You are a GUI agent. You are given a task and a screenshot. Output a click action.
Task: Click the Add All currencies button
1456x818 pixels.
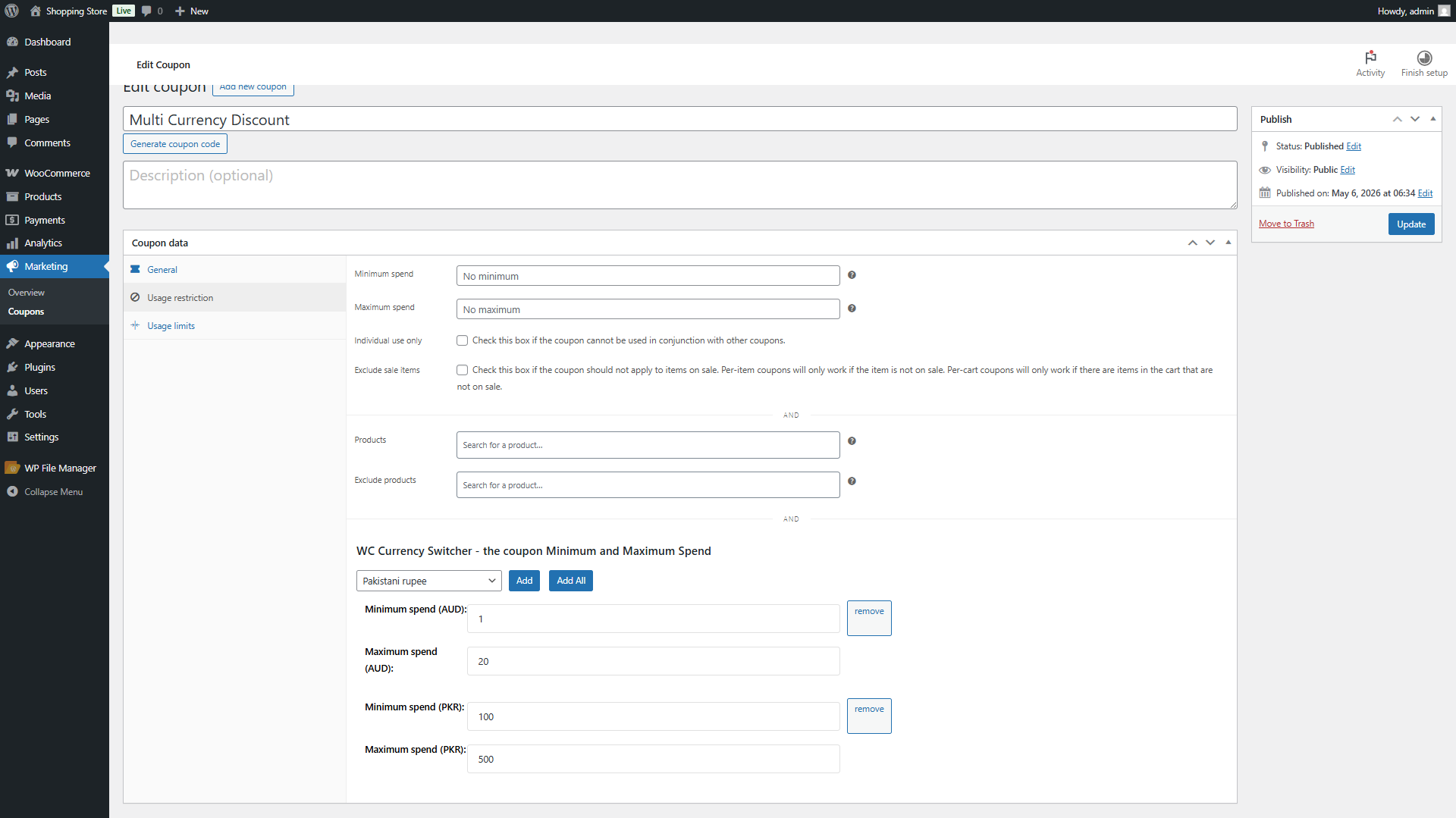pos(571,581)
